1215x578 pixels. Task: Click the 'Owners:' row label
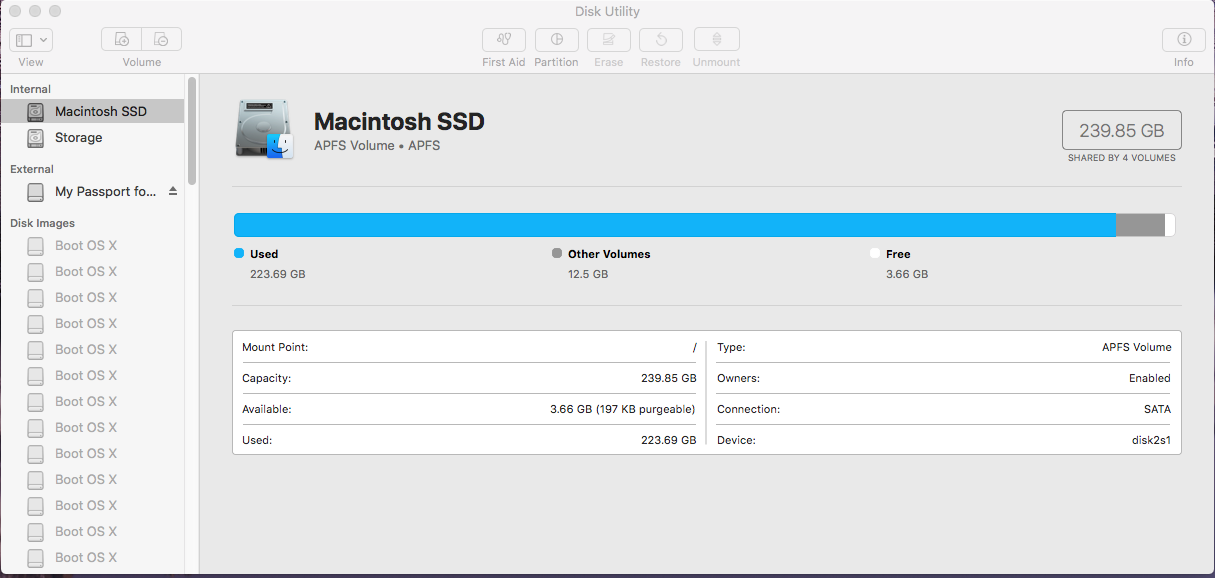point(738,378)
